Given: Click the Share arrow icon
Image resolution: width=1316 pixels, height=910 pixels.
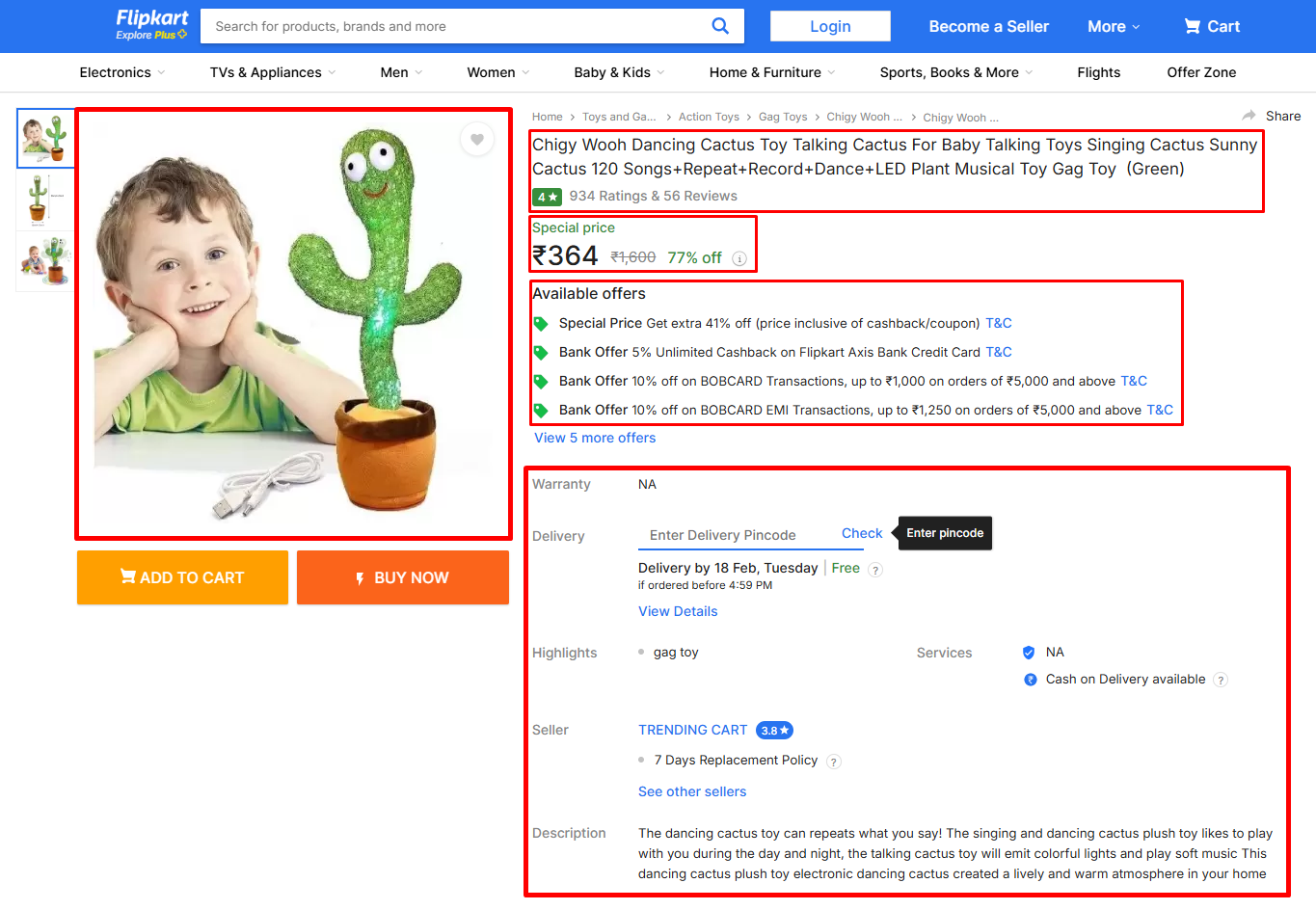Looking at the screenshot, I should pyautogui.click(x=1249, y=116).
